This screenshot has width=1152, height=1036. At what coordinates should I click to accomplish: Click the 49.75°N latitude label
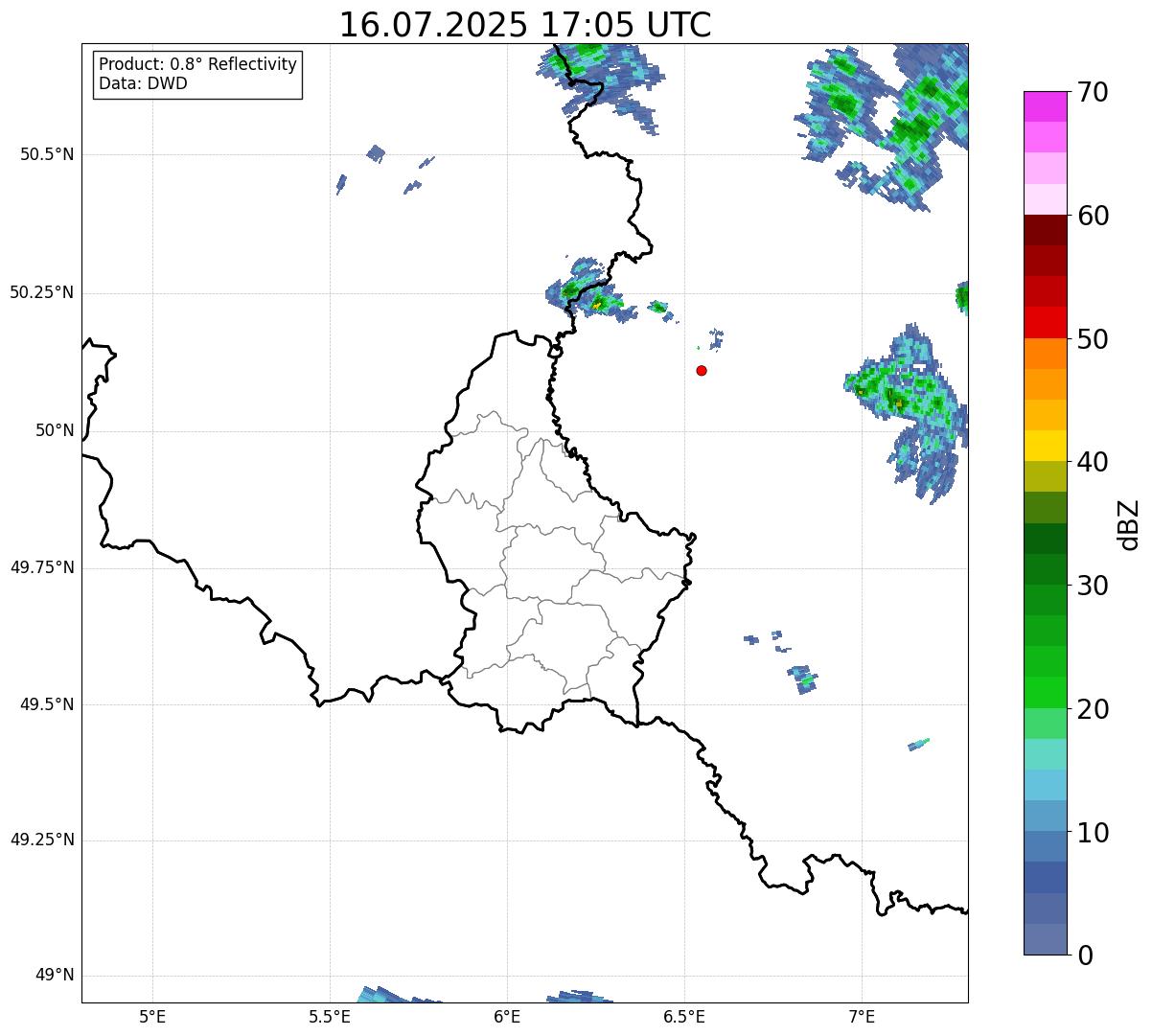(41, 567)
